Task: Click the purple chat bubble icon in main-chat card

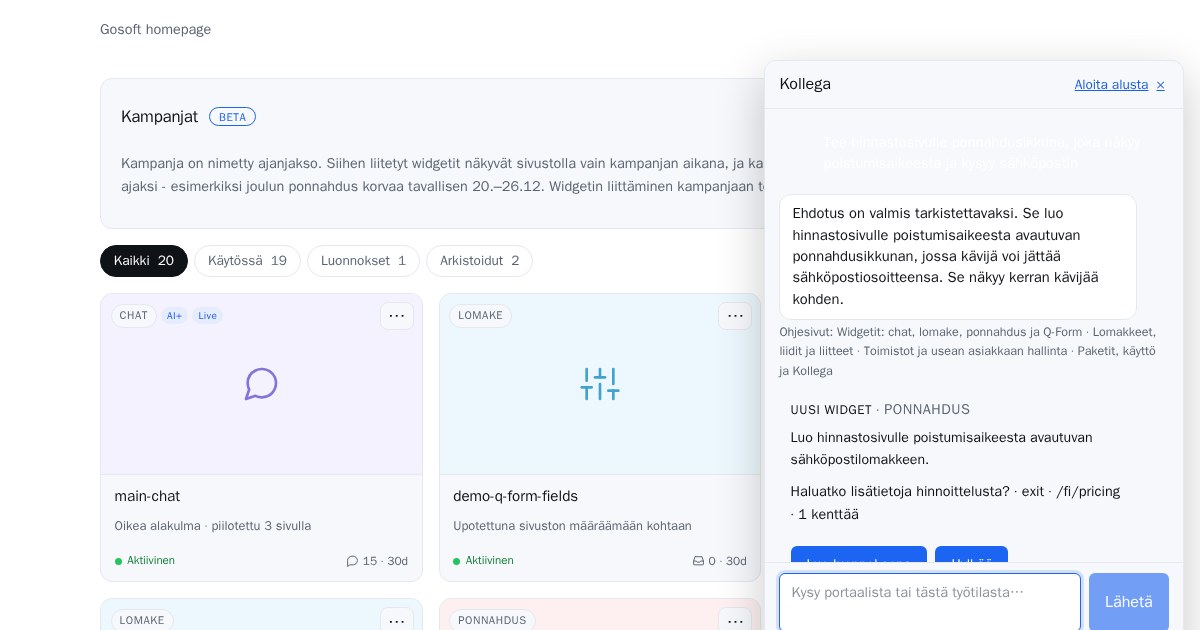Action: pos(261,384)
